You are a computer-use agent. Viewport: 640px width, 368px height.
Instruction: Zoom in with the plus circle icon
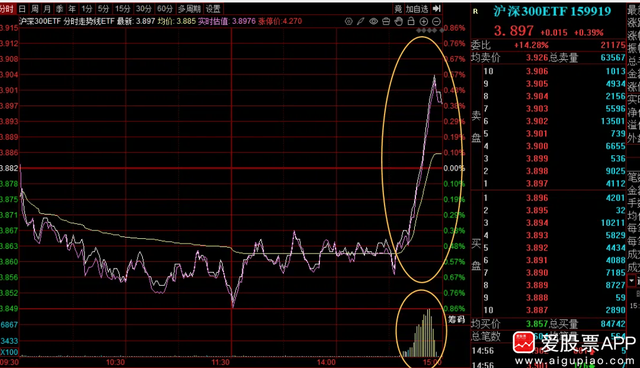coord(424,21)
